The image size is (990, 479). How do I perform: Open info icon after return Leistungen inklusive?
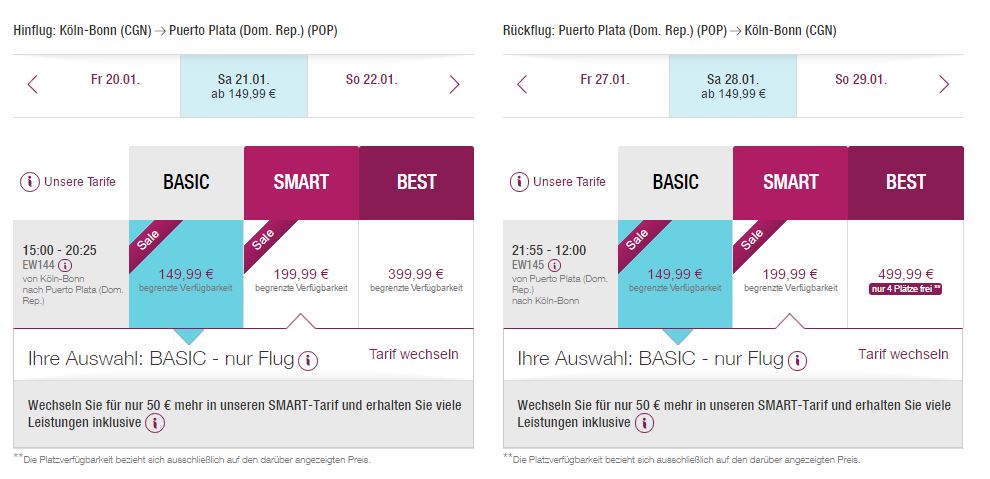[x=644, y=423]
